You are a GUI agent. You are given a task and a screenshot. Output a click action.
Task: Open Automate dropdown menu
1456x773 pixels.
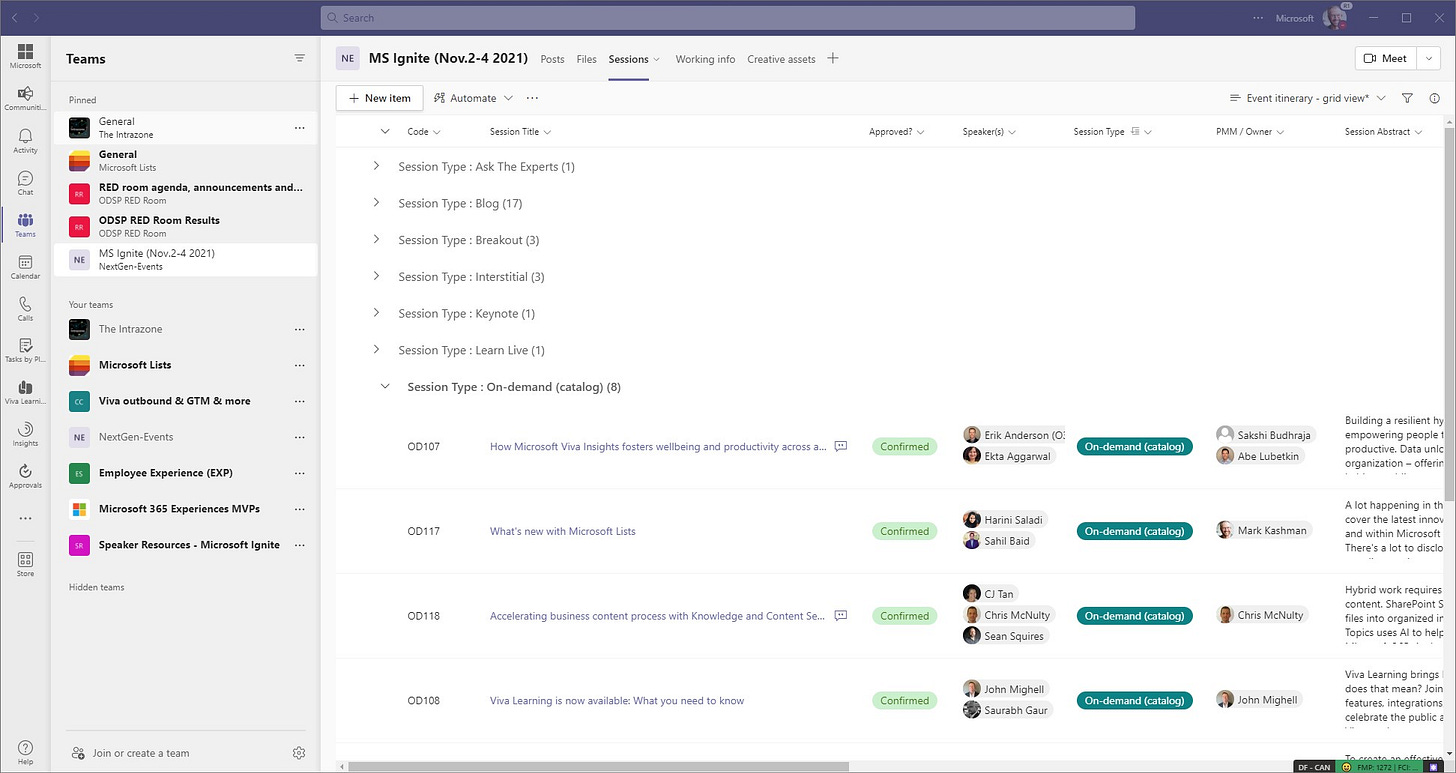pos(473,98)
